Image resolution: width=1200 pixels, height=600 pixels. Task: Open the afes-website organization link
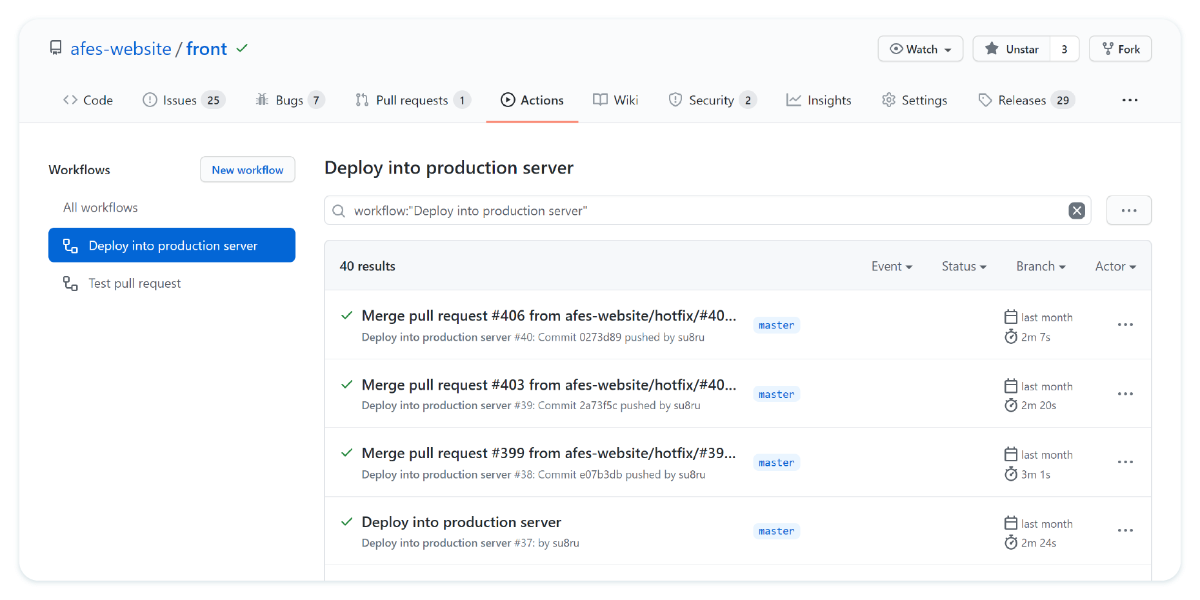click(x=121, y=49)
